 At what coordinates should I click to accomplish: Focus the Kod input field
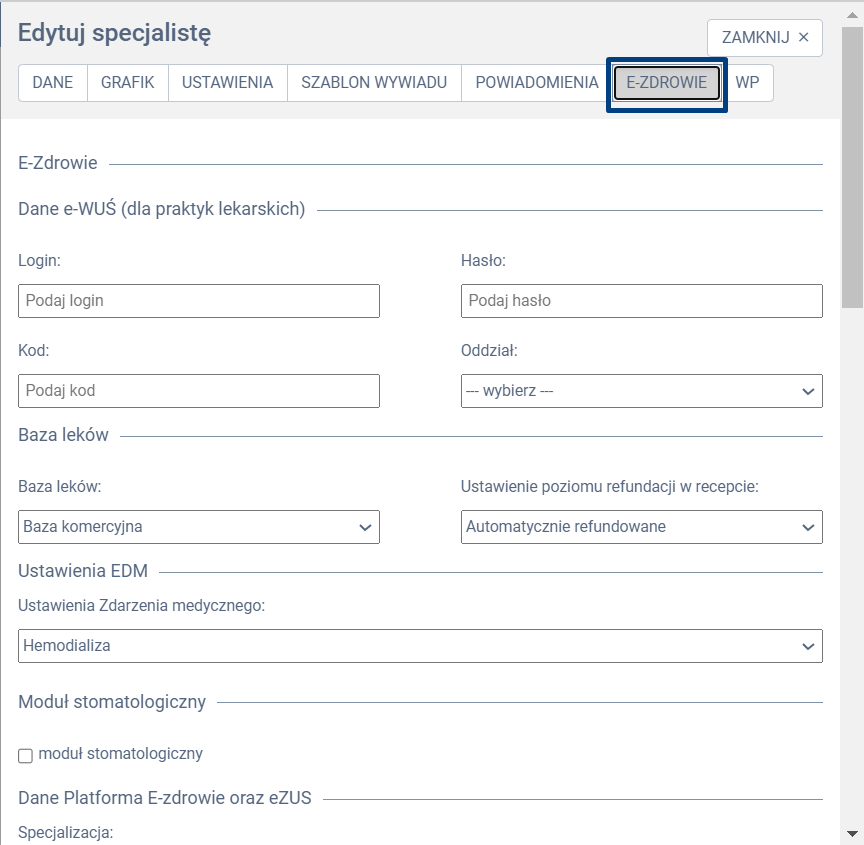tap(199, 391)
